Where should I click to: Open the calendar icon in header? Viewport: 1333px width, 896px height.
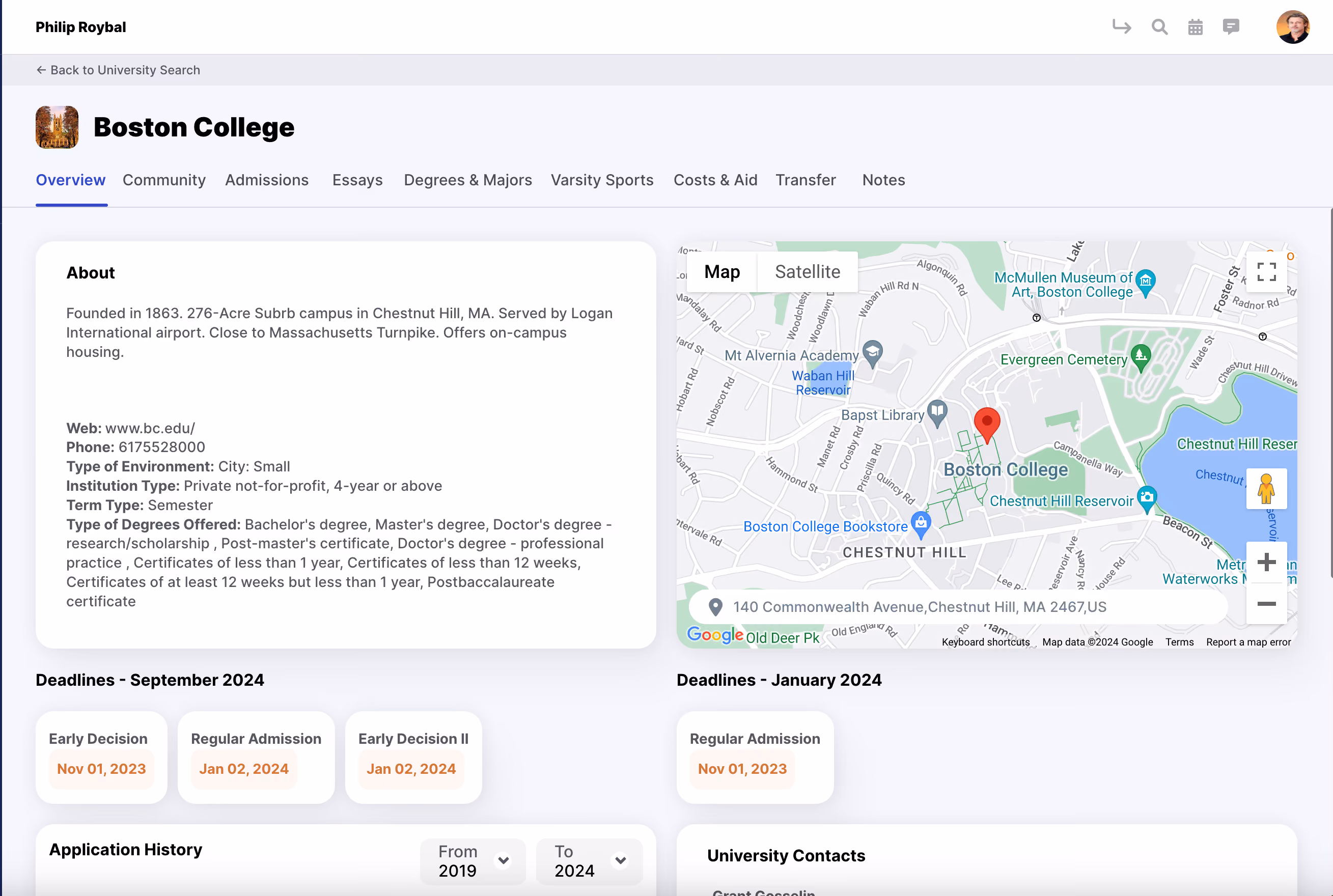(1196, 27)
